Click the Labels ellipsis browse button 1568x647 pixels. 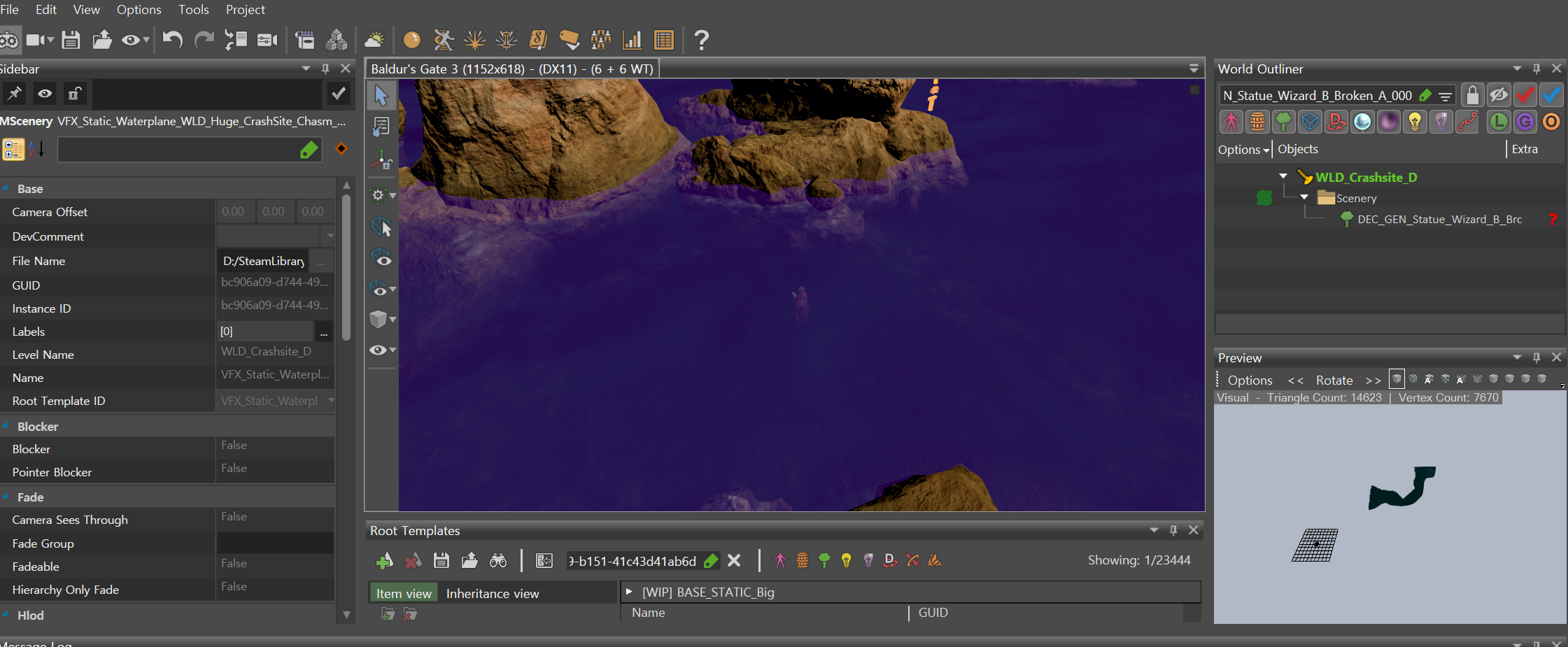323,332
